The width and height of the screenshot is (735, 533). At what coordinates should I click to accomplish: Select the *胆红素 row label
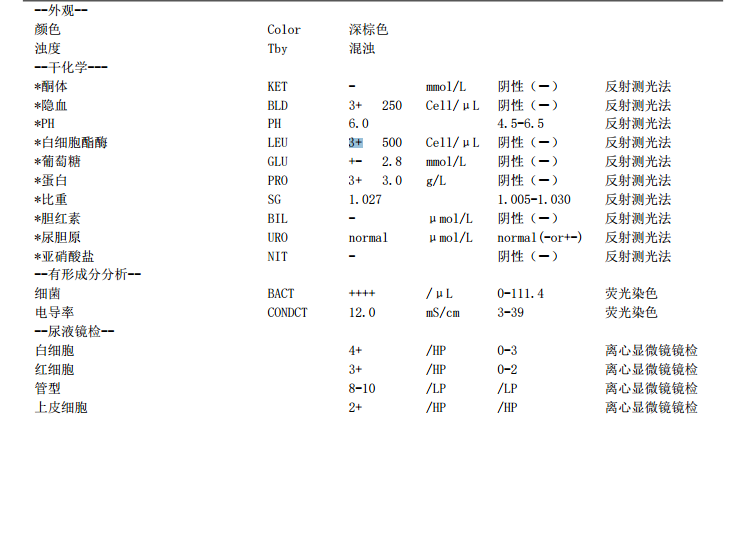point(58,218)
